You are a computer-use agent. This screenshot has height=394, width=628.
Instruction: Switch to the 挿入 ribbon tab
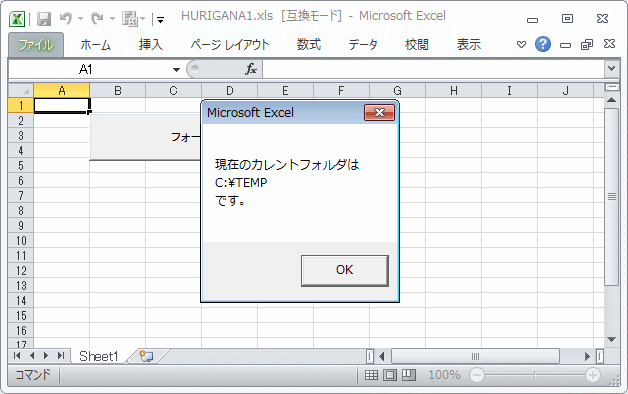click(x=151, y=45)
